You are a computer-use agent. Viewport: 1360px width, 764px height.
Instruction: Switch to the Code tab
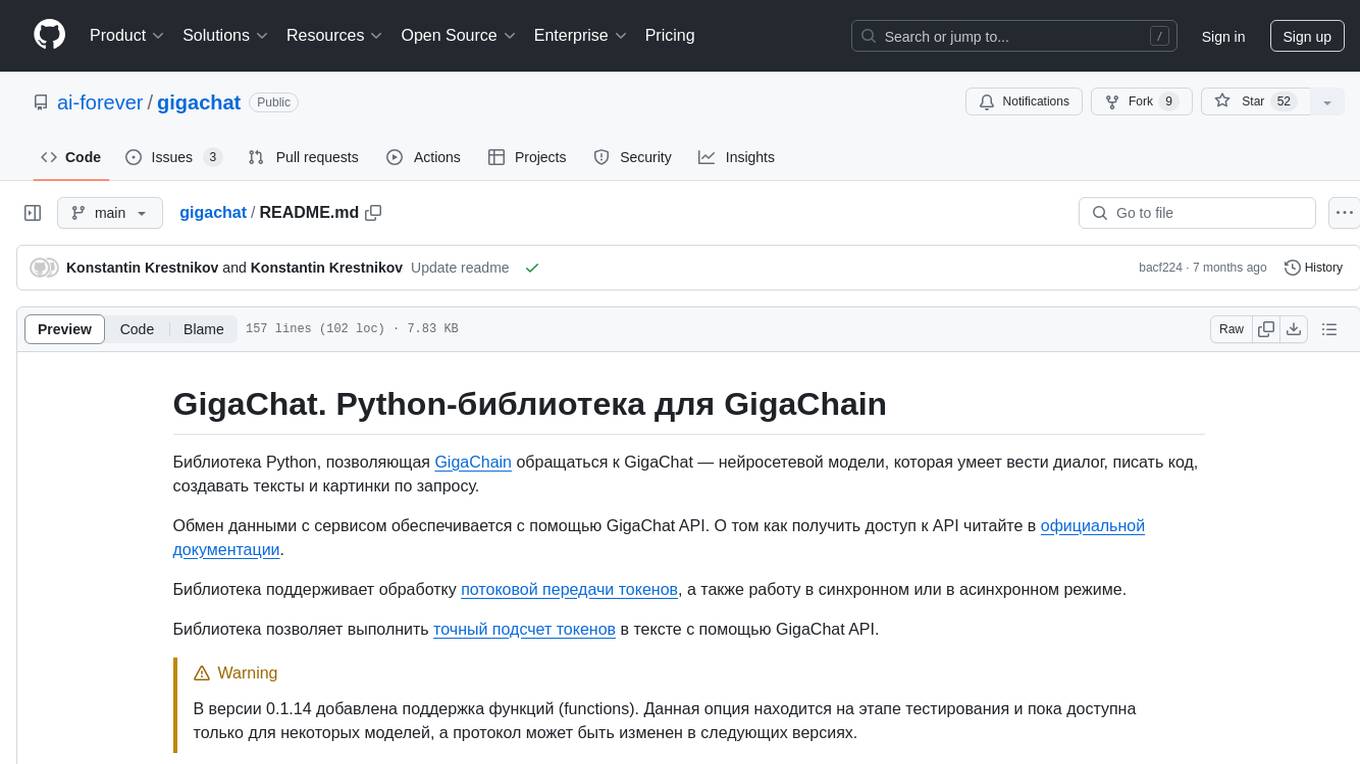pyautogui.click(x=71, y=157)
